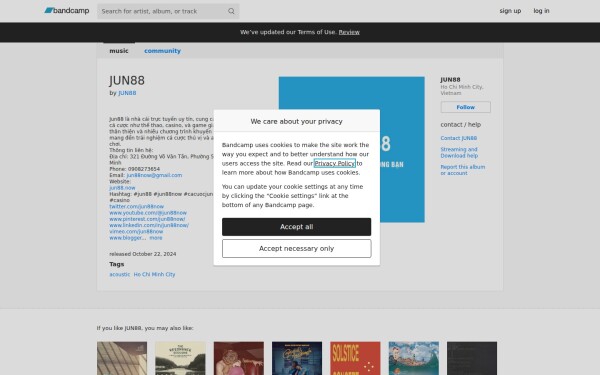Select the acoustic tag
The width and height of the screenshot is (600, 375).
[x=119, y=274]
